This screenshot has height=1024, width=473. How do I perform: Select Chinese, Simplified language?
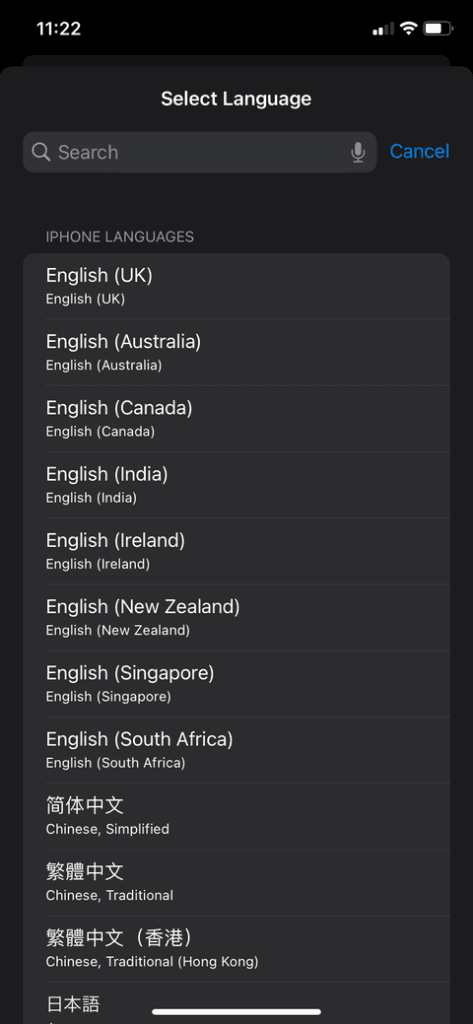236,816
